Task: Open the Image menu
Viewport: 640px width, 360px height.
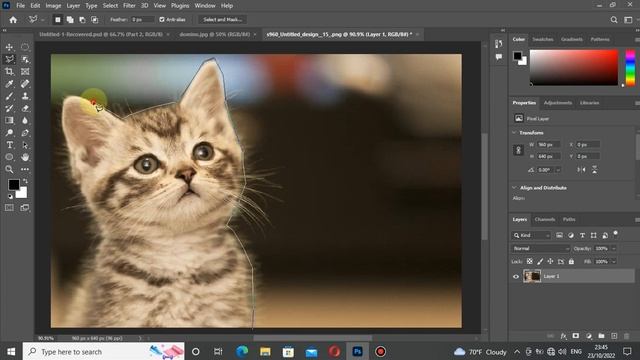Action: (x=53, y=6)
